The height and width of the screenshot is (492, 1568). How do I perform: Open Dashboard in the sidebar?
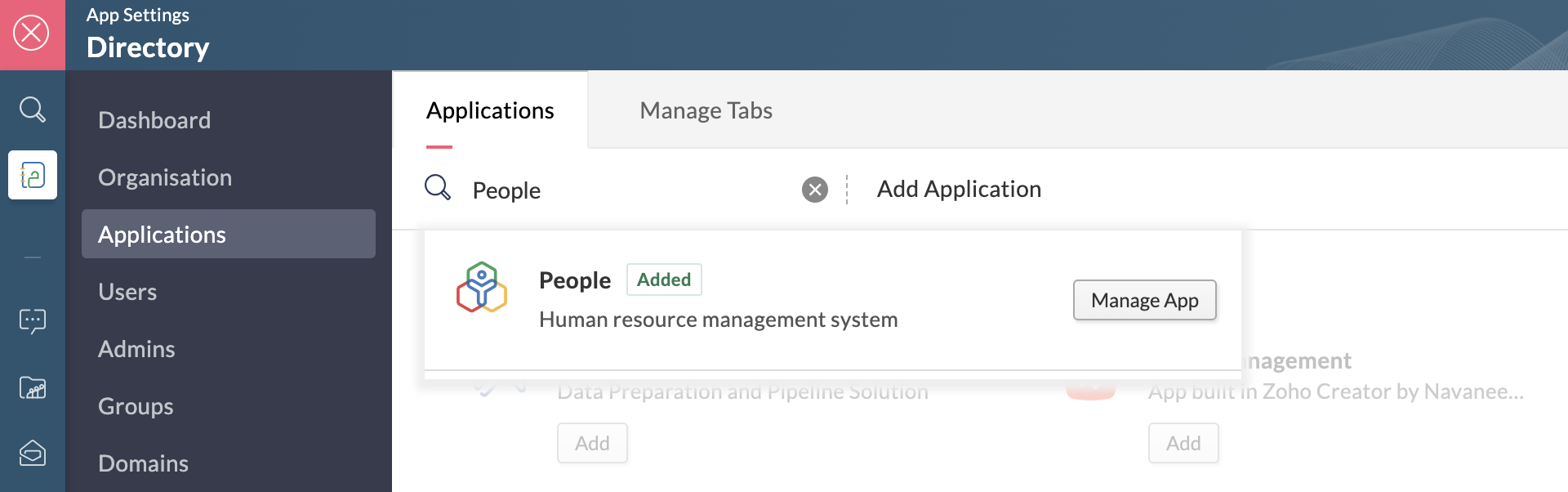point(154,120)
